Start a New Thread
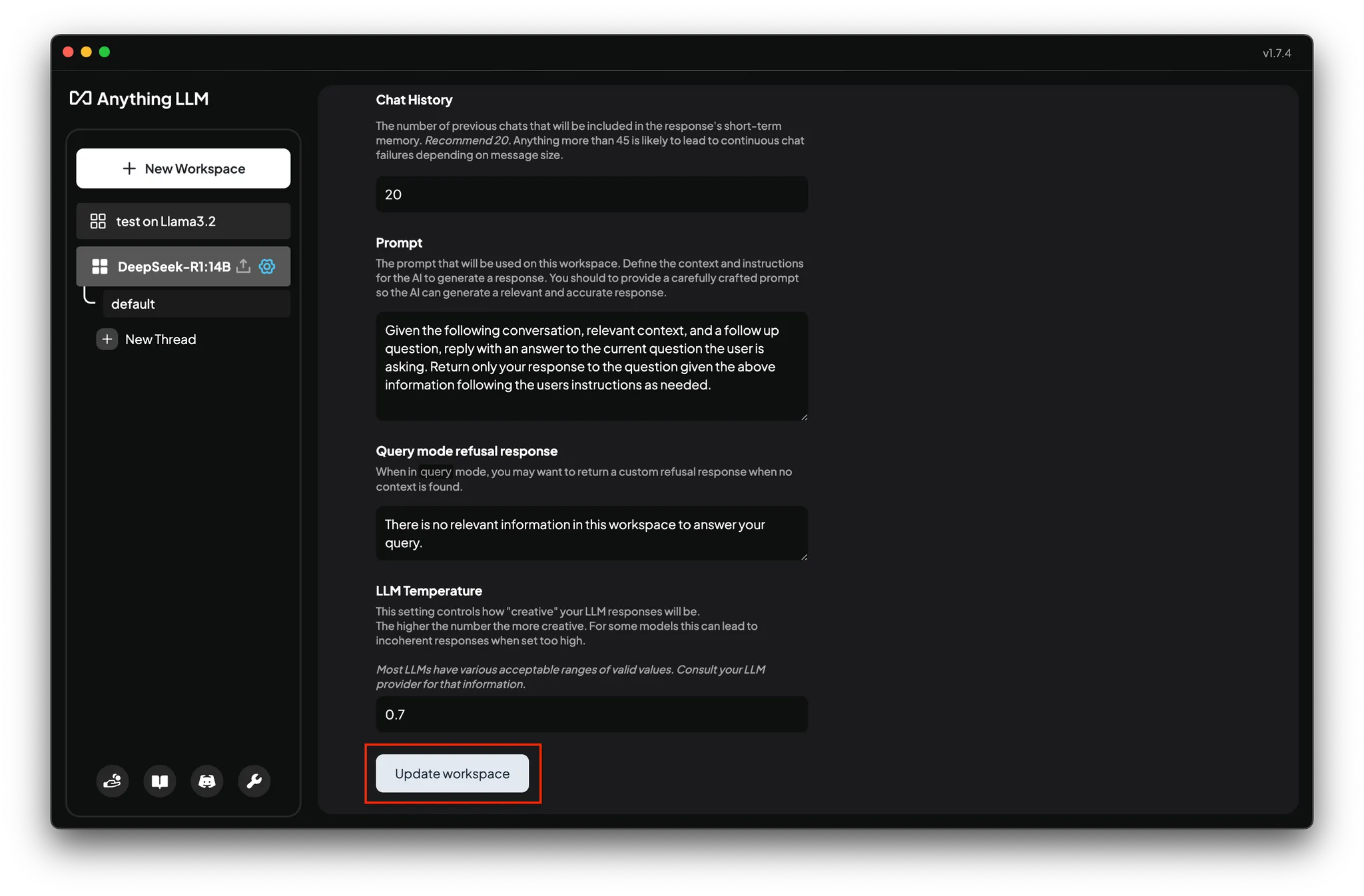Image resolution: width=1364 pixels, height=896 pixels. click(160, 339)
